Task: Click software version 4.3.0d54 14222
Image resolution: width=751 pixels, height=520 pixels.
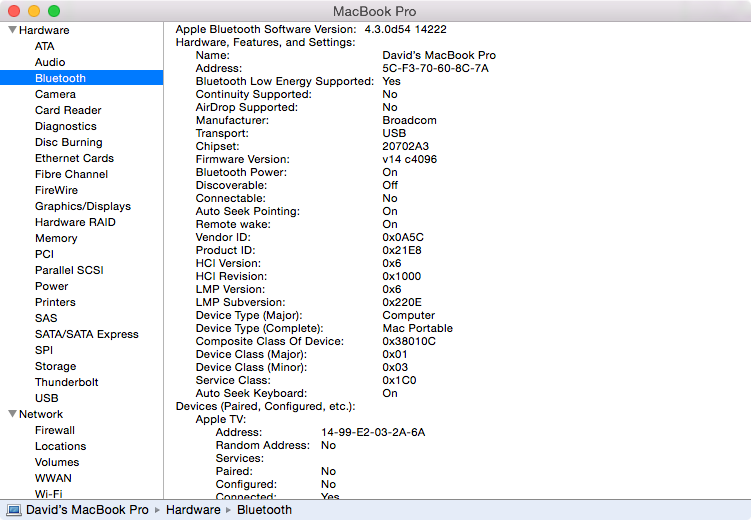Action: [405, 29]
